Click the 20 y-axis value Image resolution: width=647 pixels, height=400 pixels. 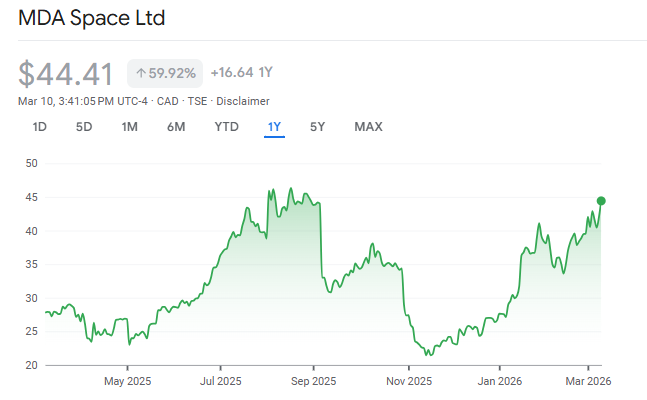(x=31, y=365)
